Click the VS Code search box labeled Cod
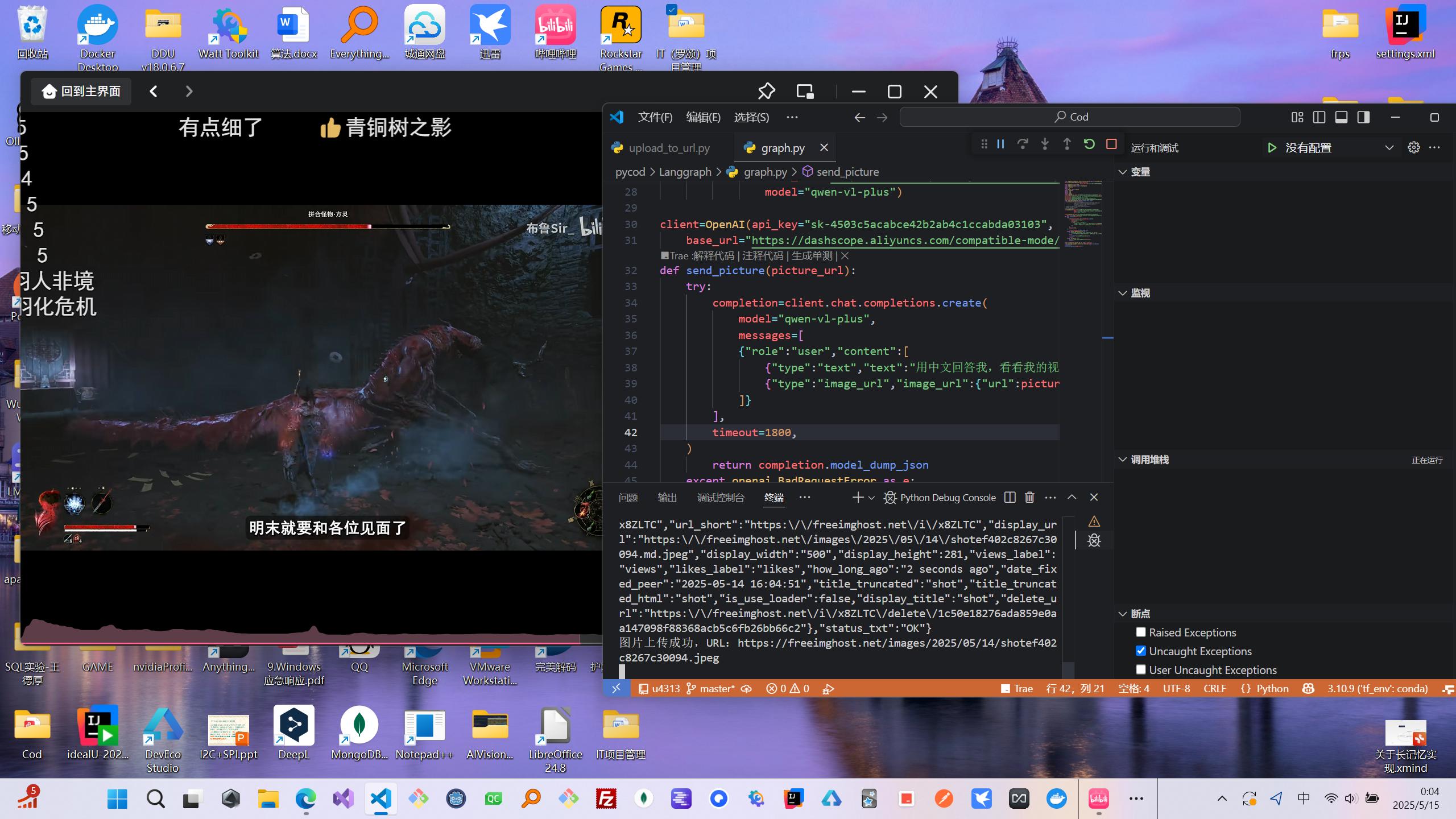 coord(1070,117)
